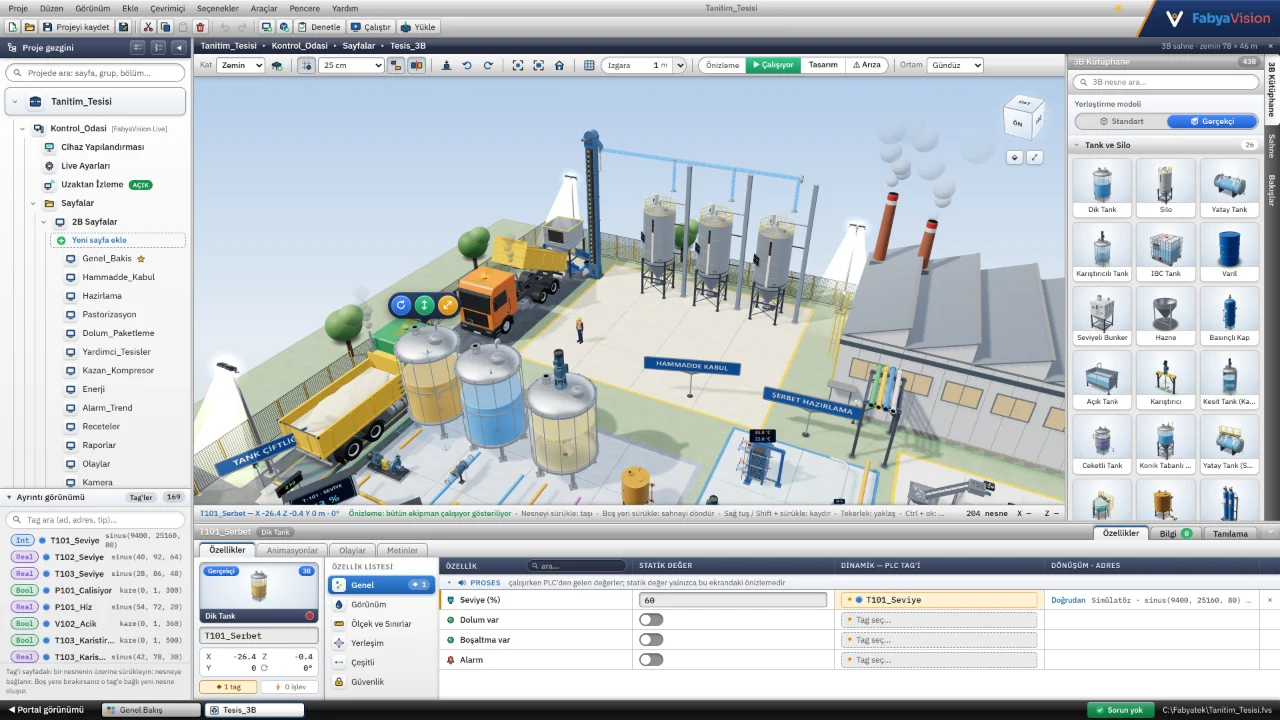
Task: Toggle the Dolum var switch
Action: tap(651, 620)
